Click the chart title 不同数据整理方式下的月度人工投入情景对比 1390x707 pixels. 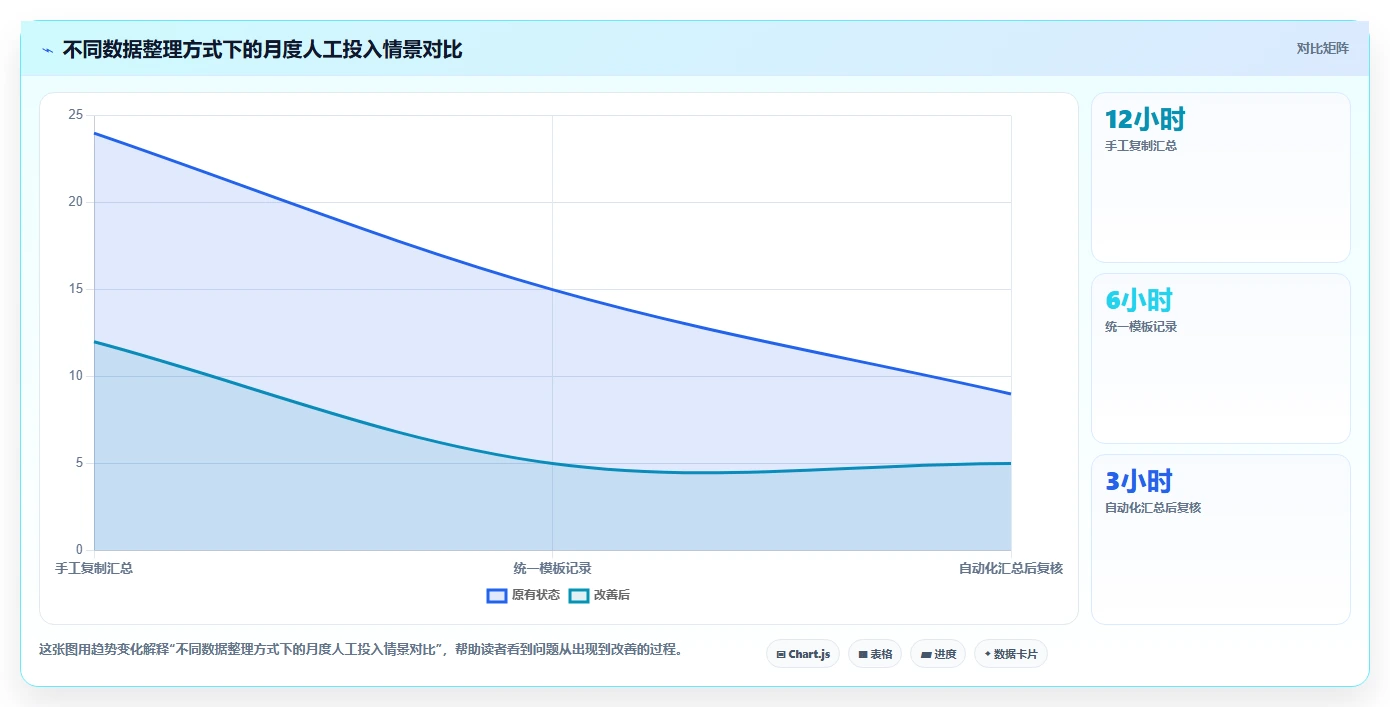[262, 49]
